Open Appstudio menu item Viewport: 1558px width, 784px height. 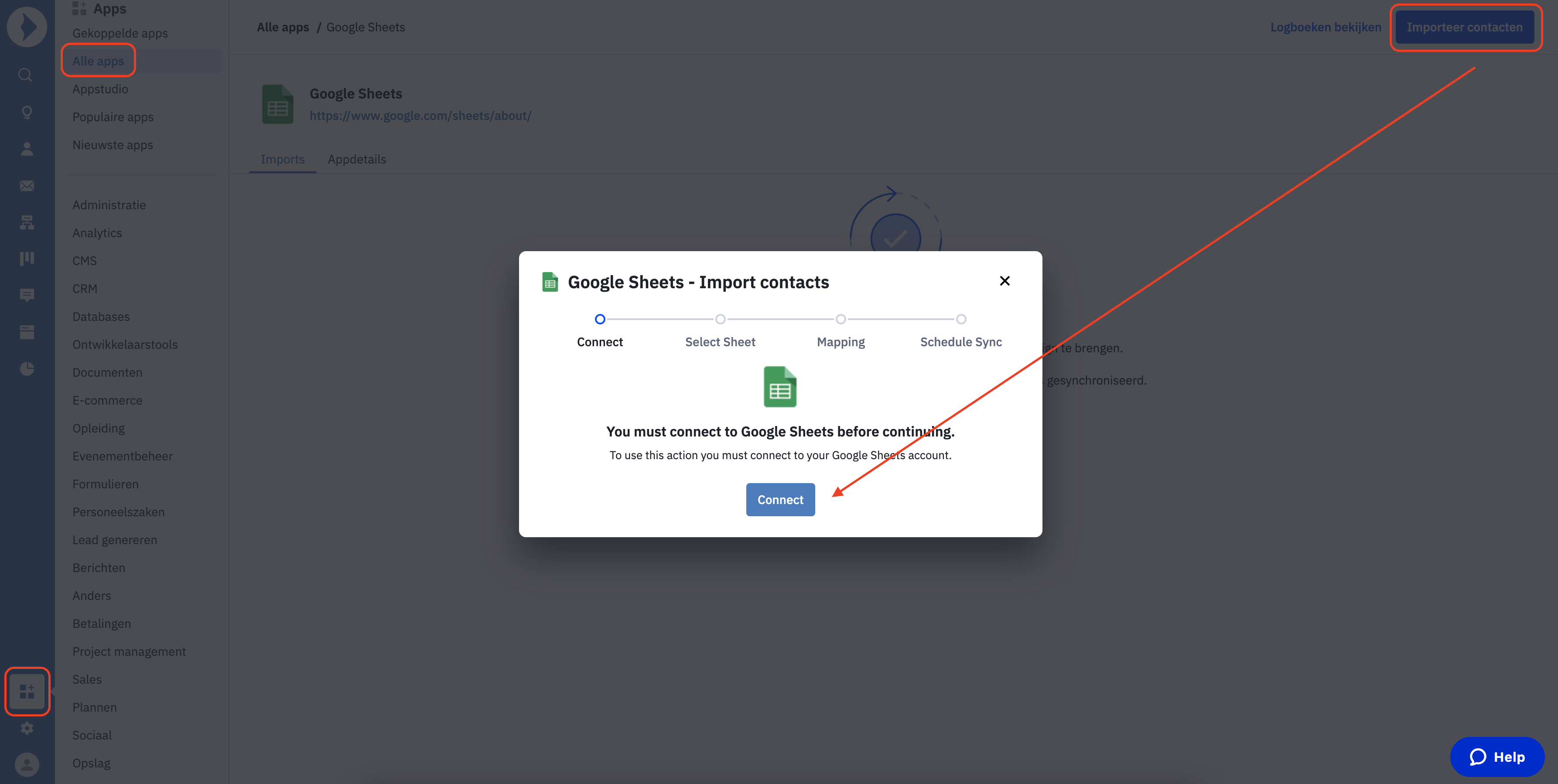coord(100,89)
